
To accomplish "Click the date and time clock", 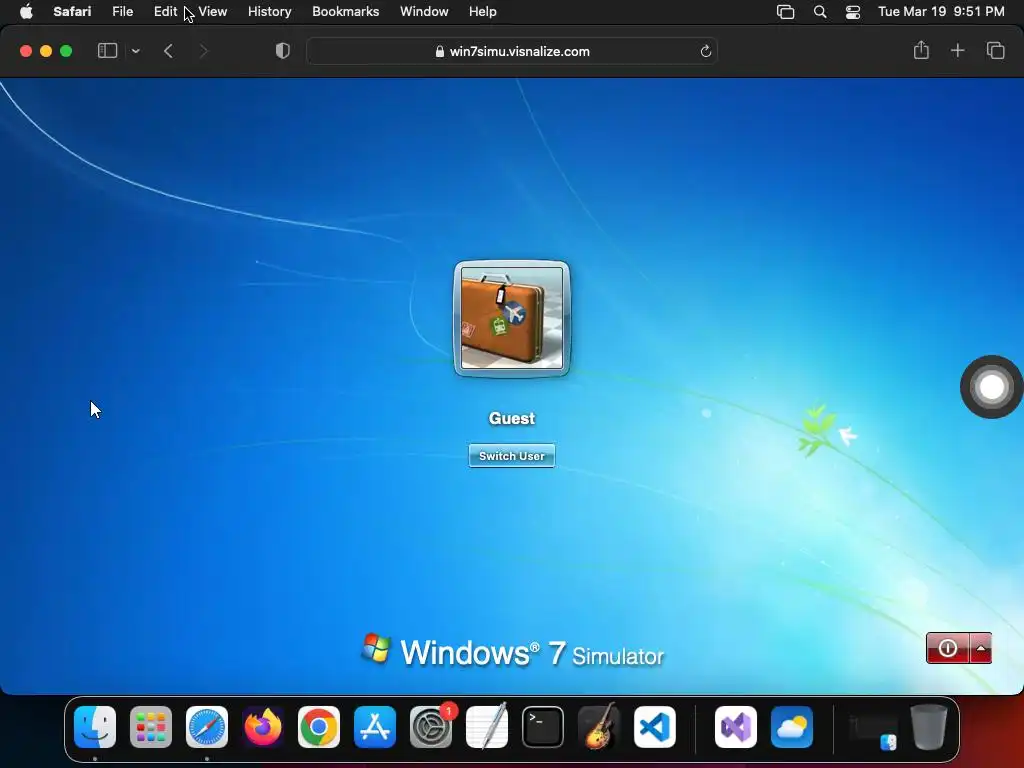I will [941, 12].
